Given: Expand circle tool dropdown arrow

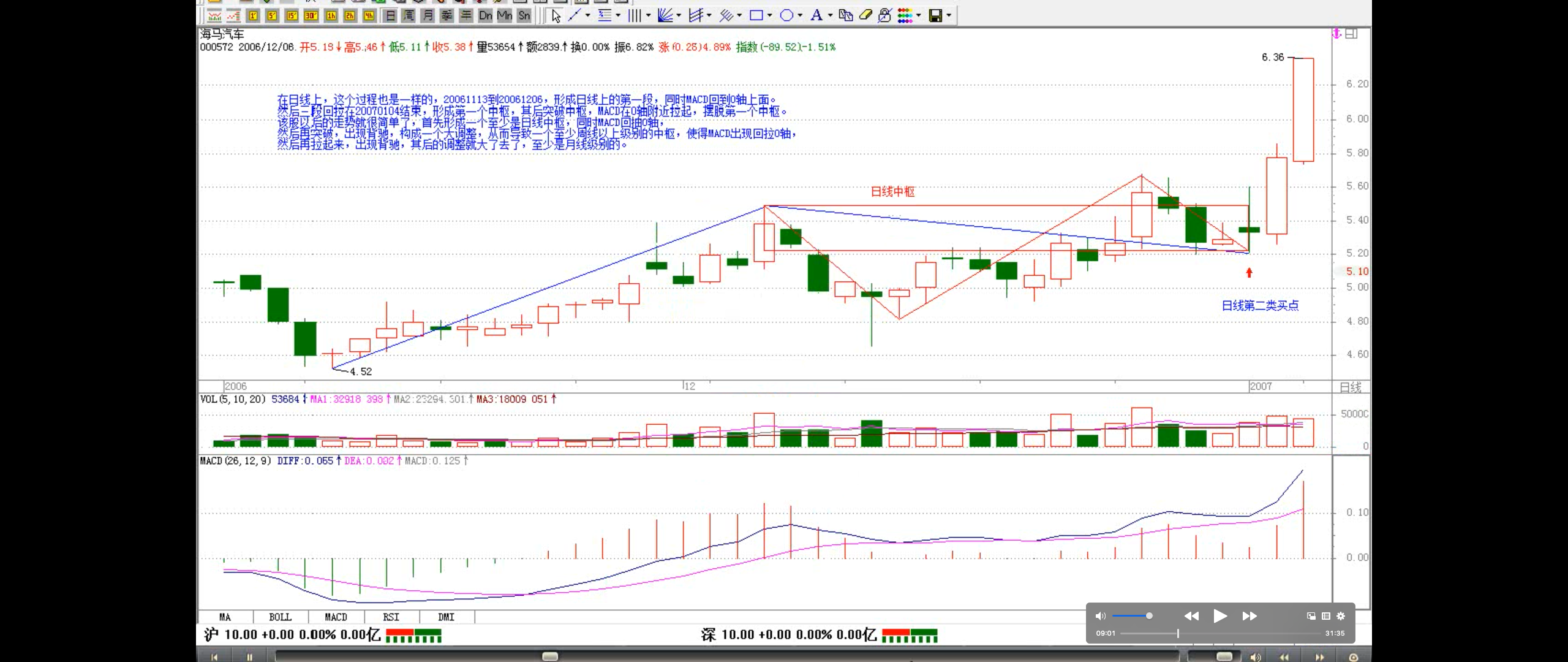Looking at the screenshot, I should coord(800,16).
